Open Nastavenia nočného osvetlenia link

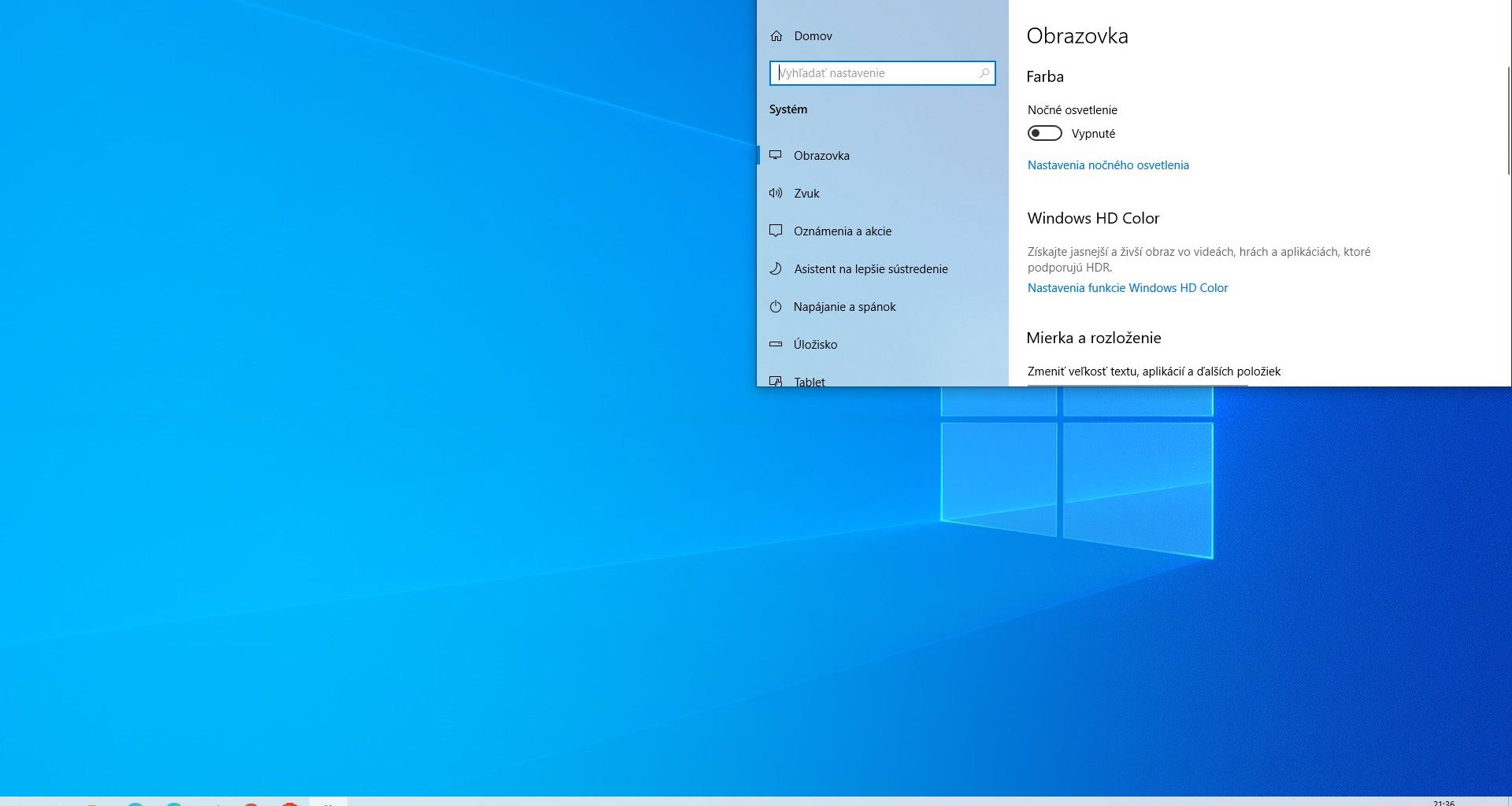[1107, 165]
